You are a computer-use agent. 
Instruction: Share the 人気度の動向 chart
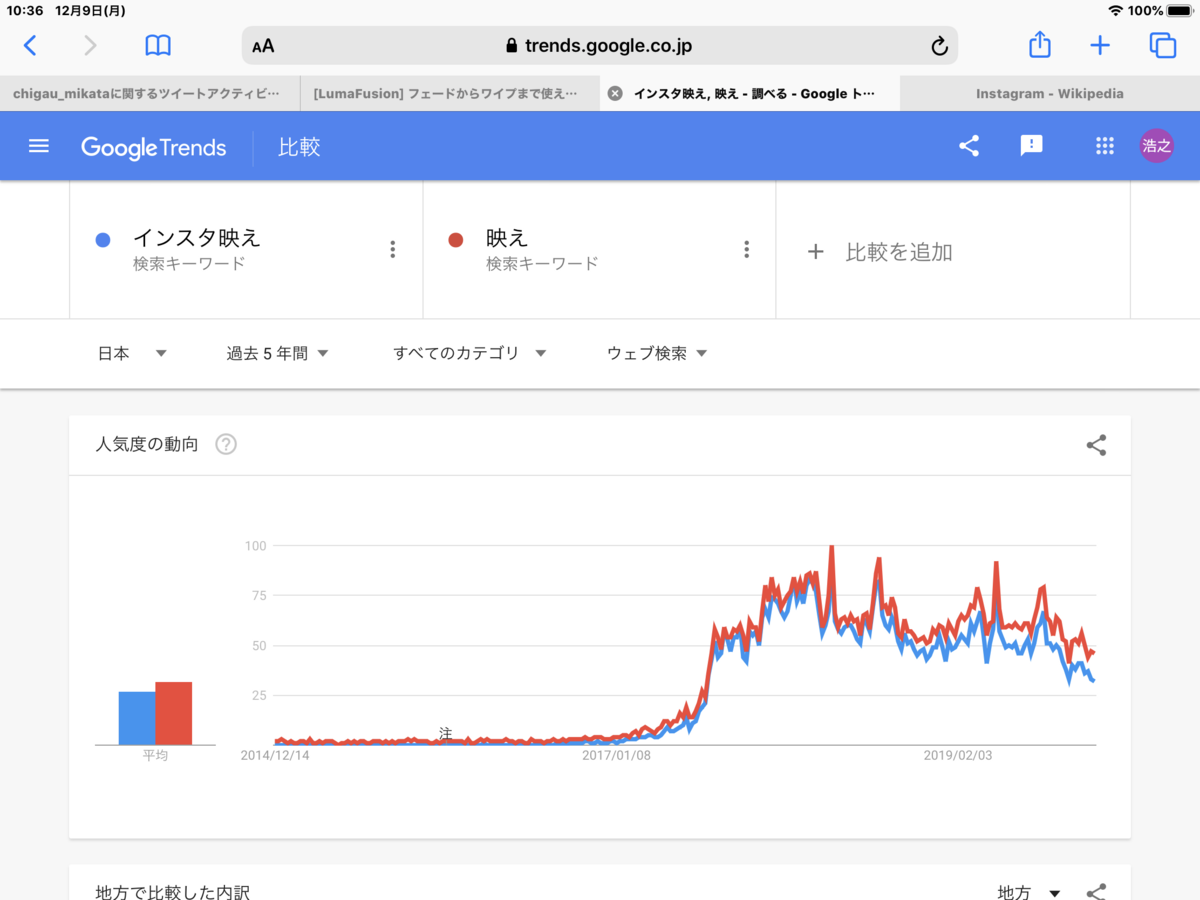[1096, 445]
